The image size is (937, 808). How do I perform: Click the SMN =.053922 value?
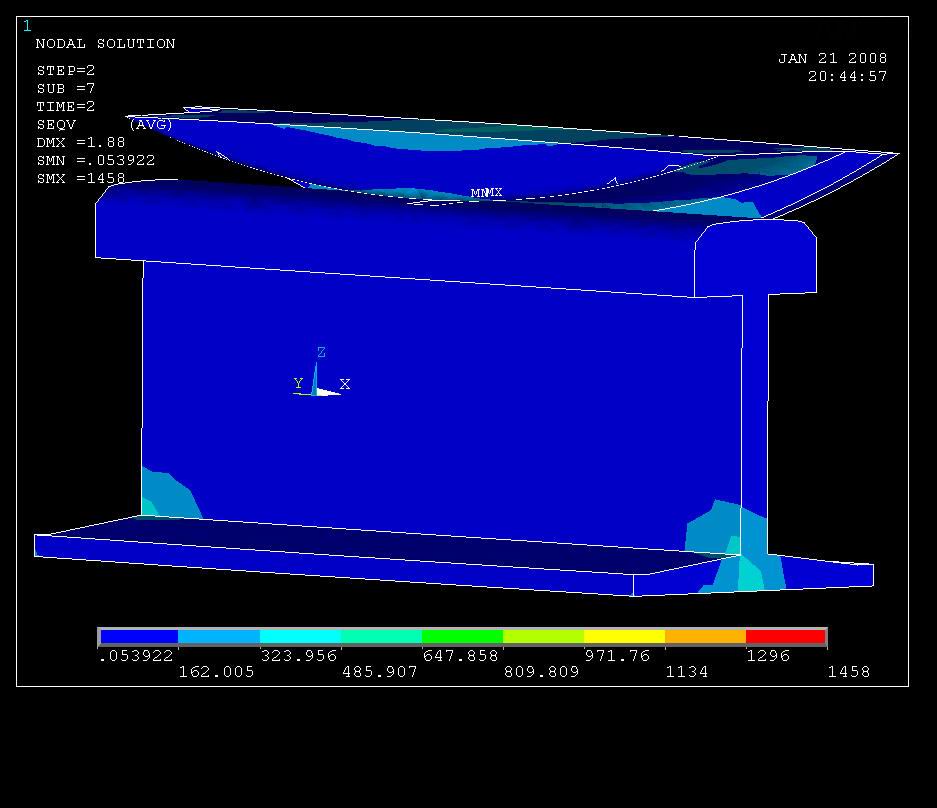coord(96,160)
